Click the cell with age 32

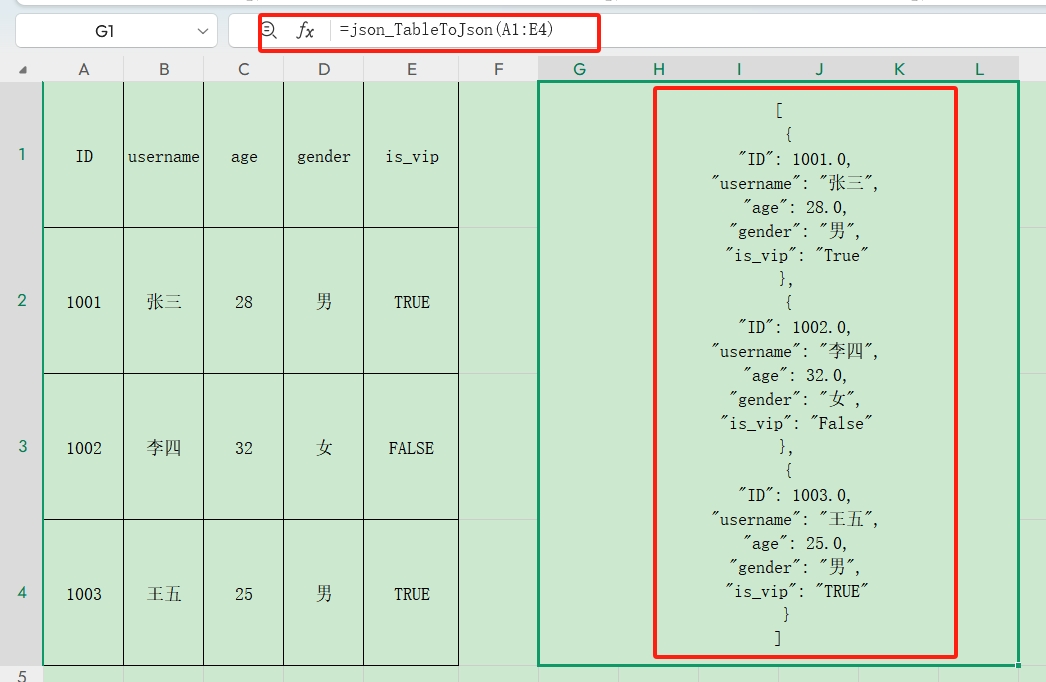pyautogui.click(x=243, y=447)
